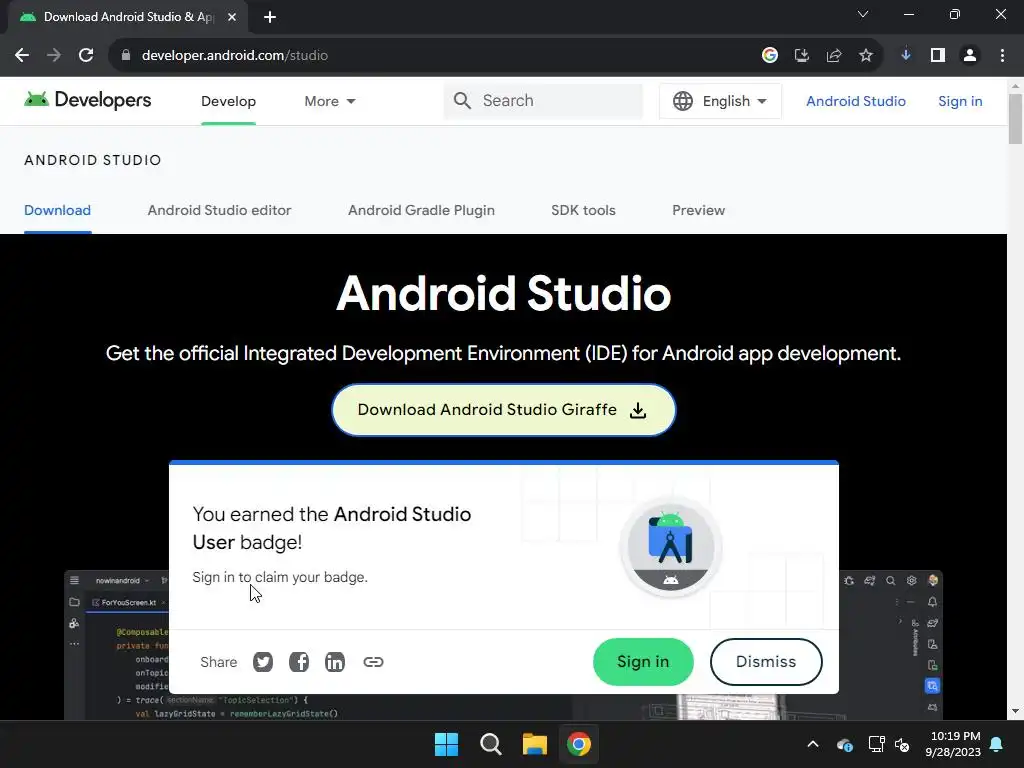Open the cloud sync tray icon
This screenshot has height=768, width=1024.
click(844, 744)
